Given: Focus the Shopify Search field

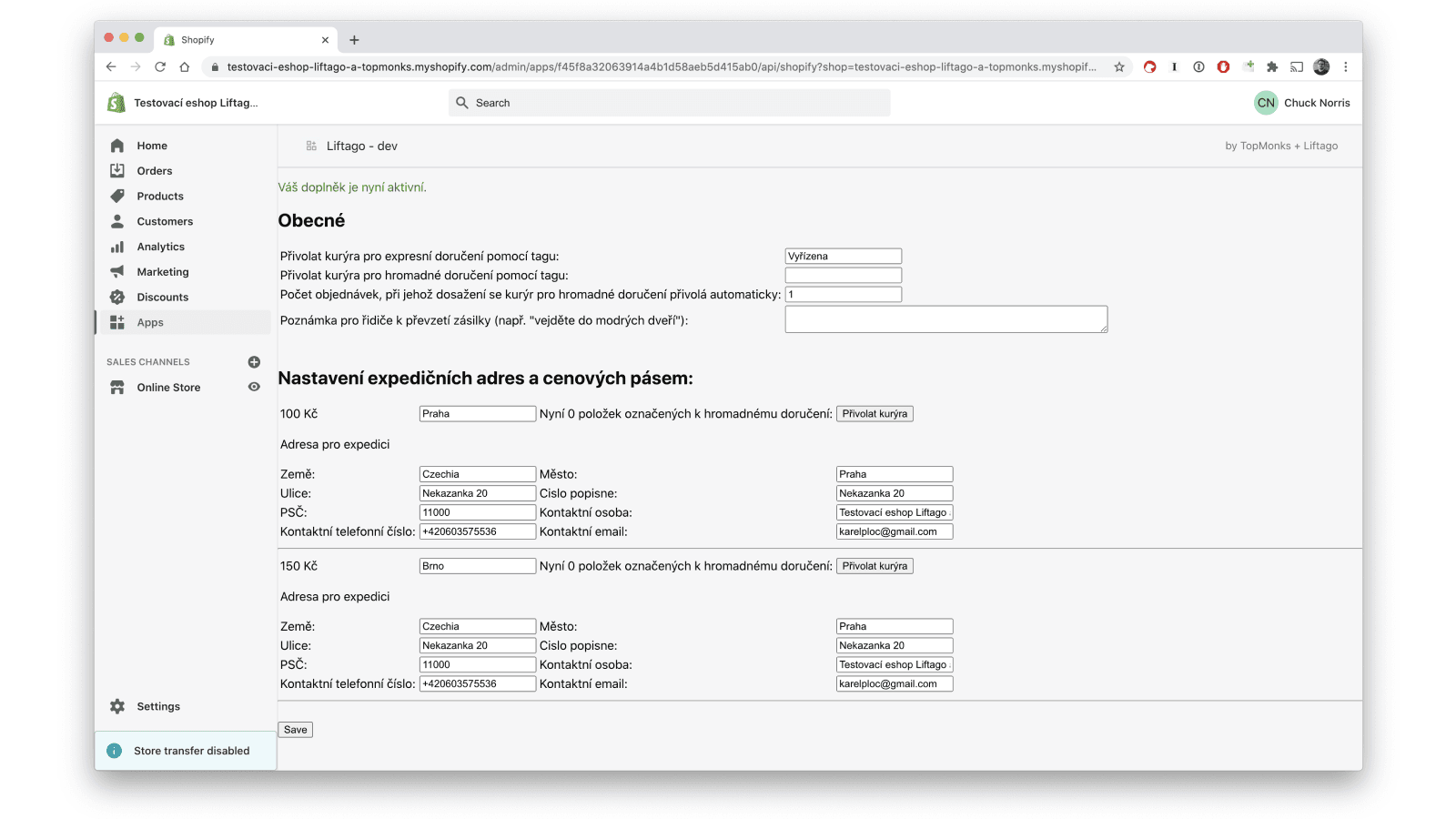Looking at the screenshot, I should tap(669, 103).
